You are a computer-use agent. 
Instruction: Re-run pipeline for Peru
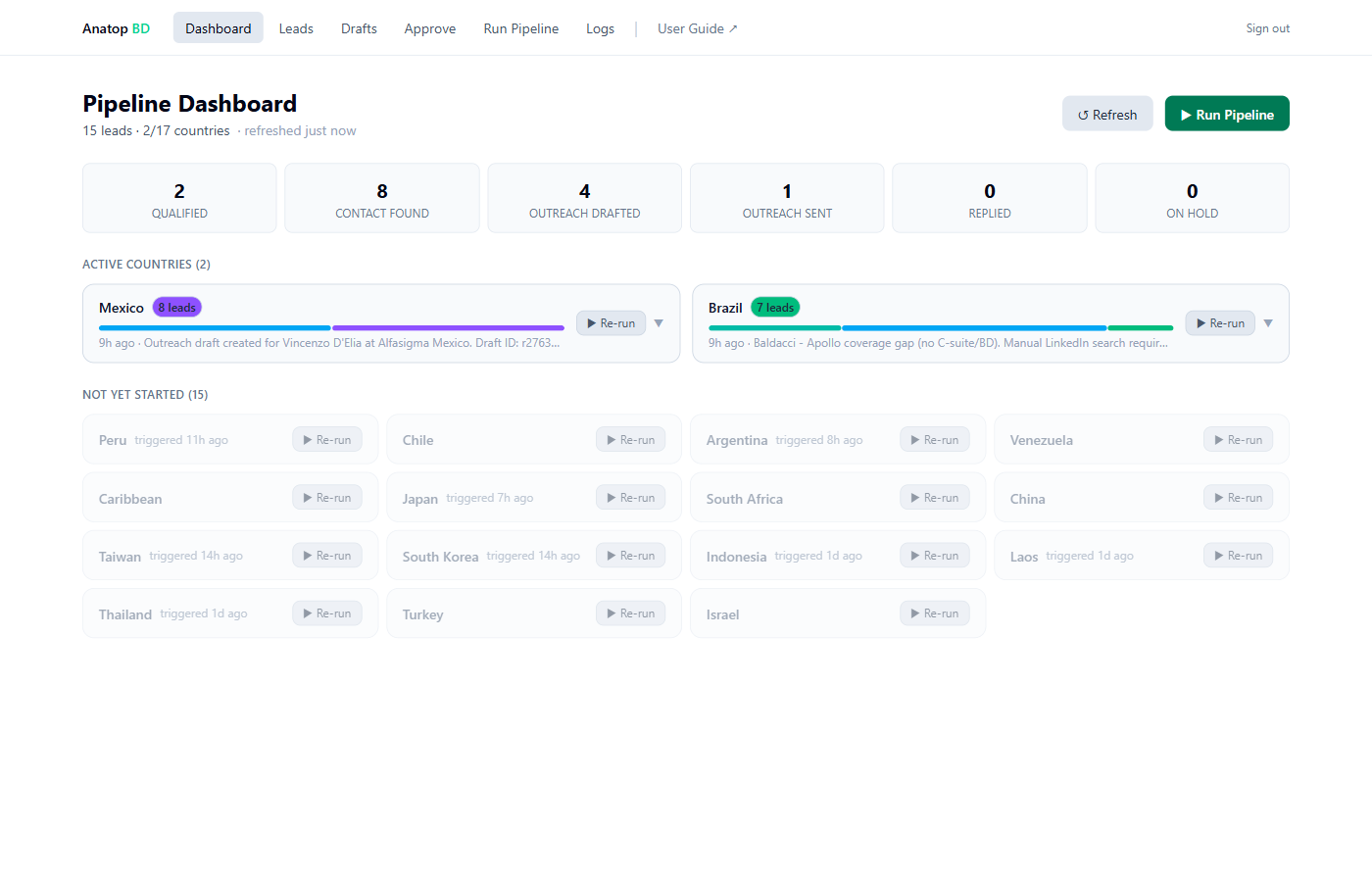tap(327, 440)
